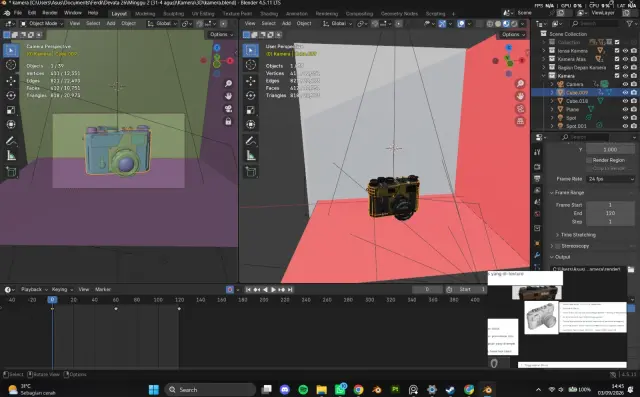The height and width of the screenshot is (397, 640).
Task: Click the zoom magnifier in right viewport
Action: [x=520, y=84]
